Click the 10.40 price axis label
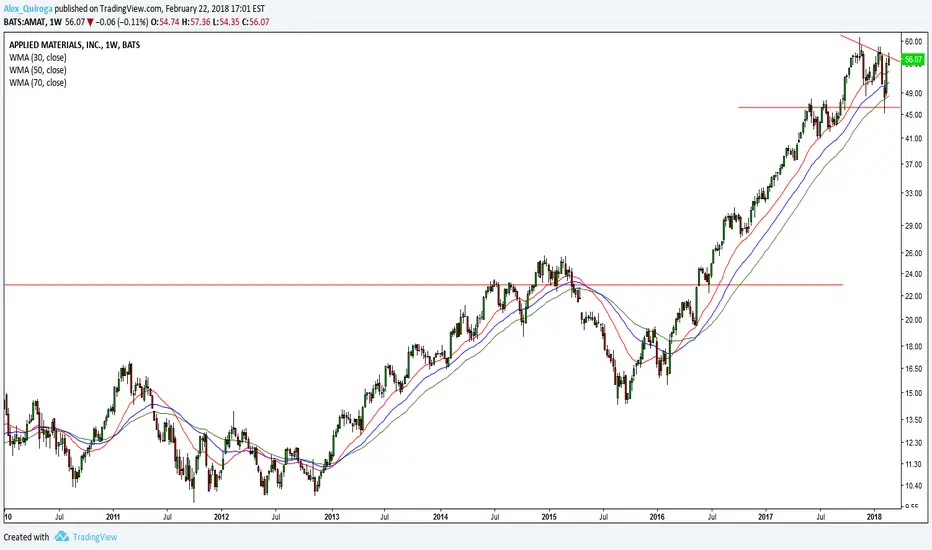This screenshot has width=932, height=550. pos(912,486)
